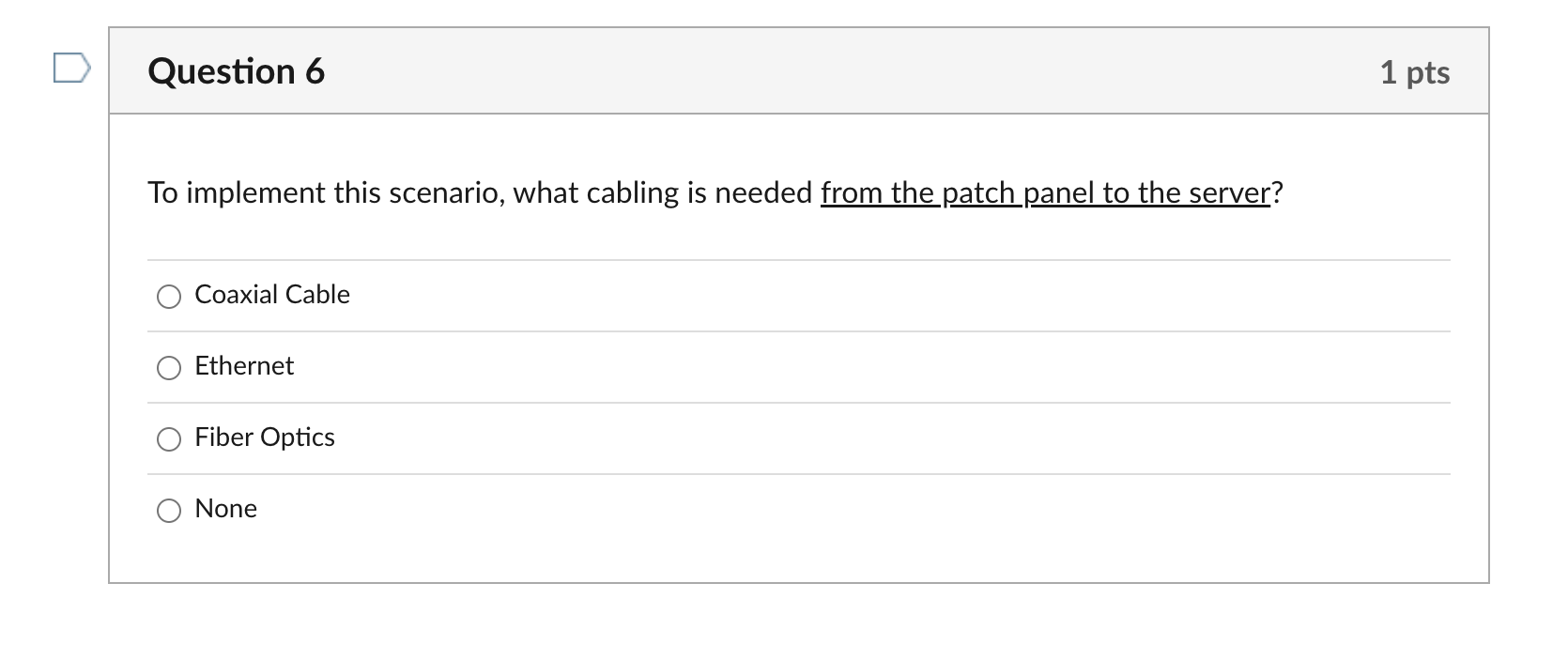Pick the Fiber Optics radio button

click(x=169, y=439)
